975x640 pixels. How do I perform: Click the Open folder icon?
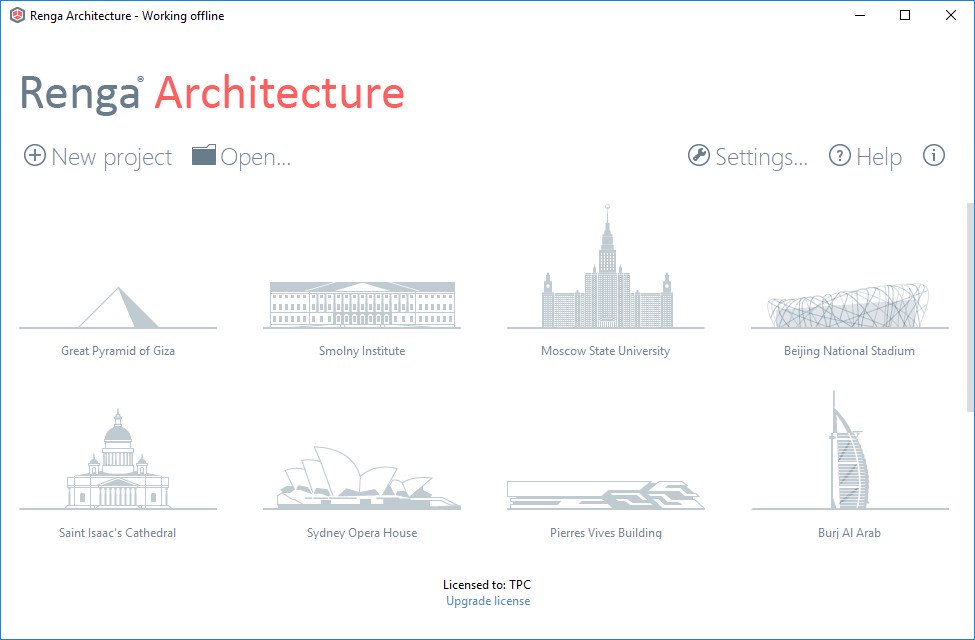203,155
